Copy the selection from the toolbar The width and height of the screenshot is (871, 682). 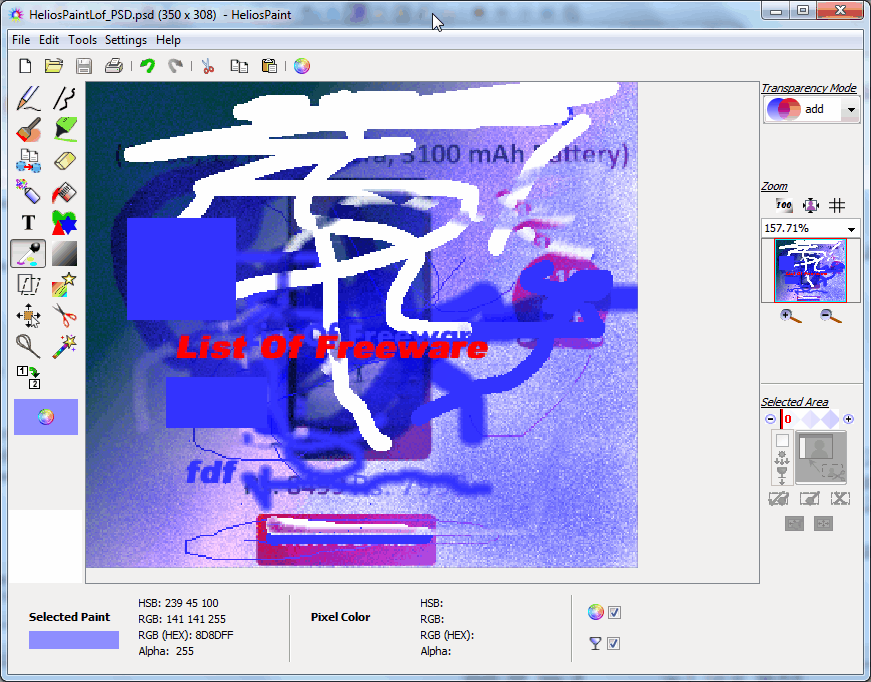tap(239, 66)
